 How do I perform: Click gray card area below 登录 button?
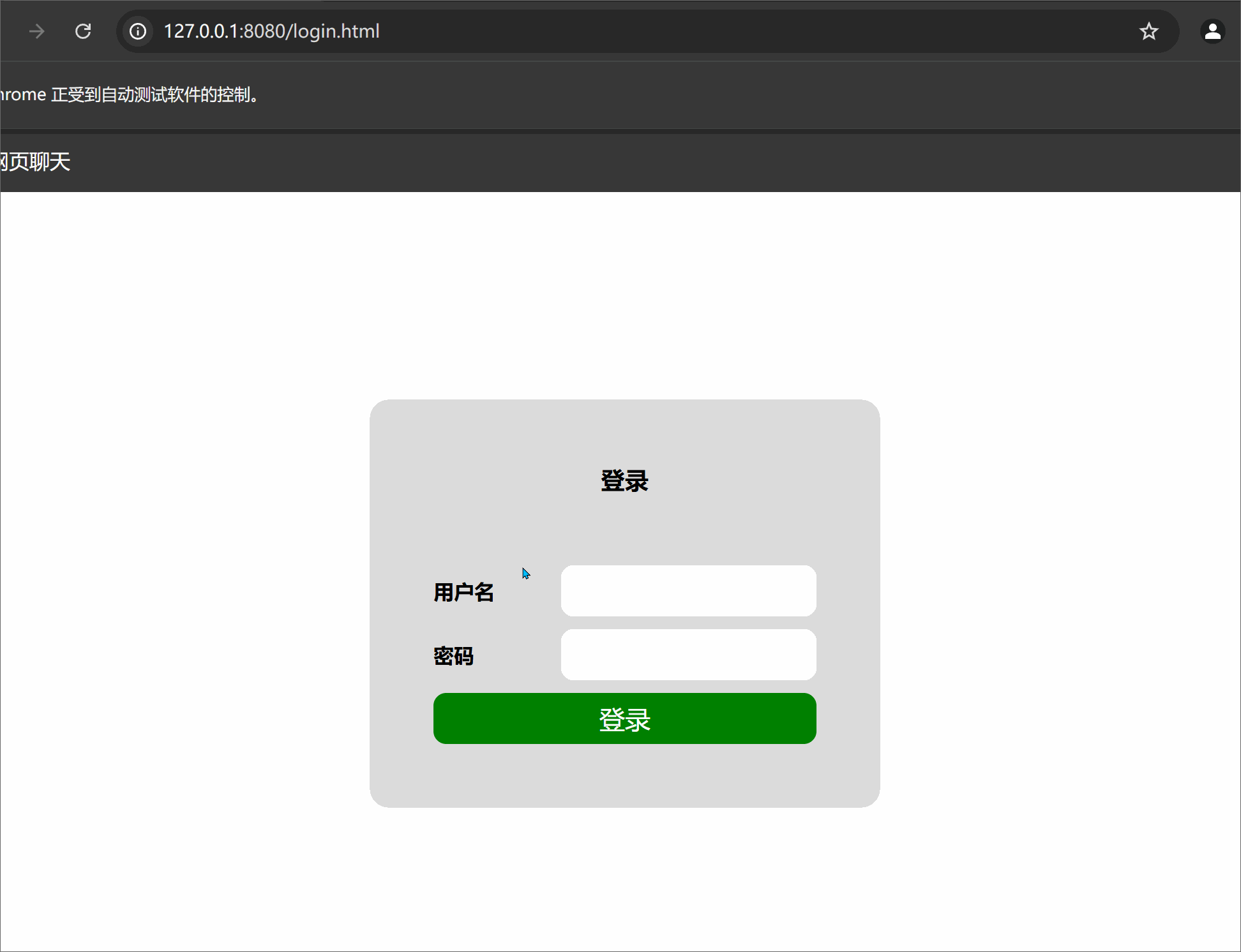(x=624, y=775)
